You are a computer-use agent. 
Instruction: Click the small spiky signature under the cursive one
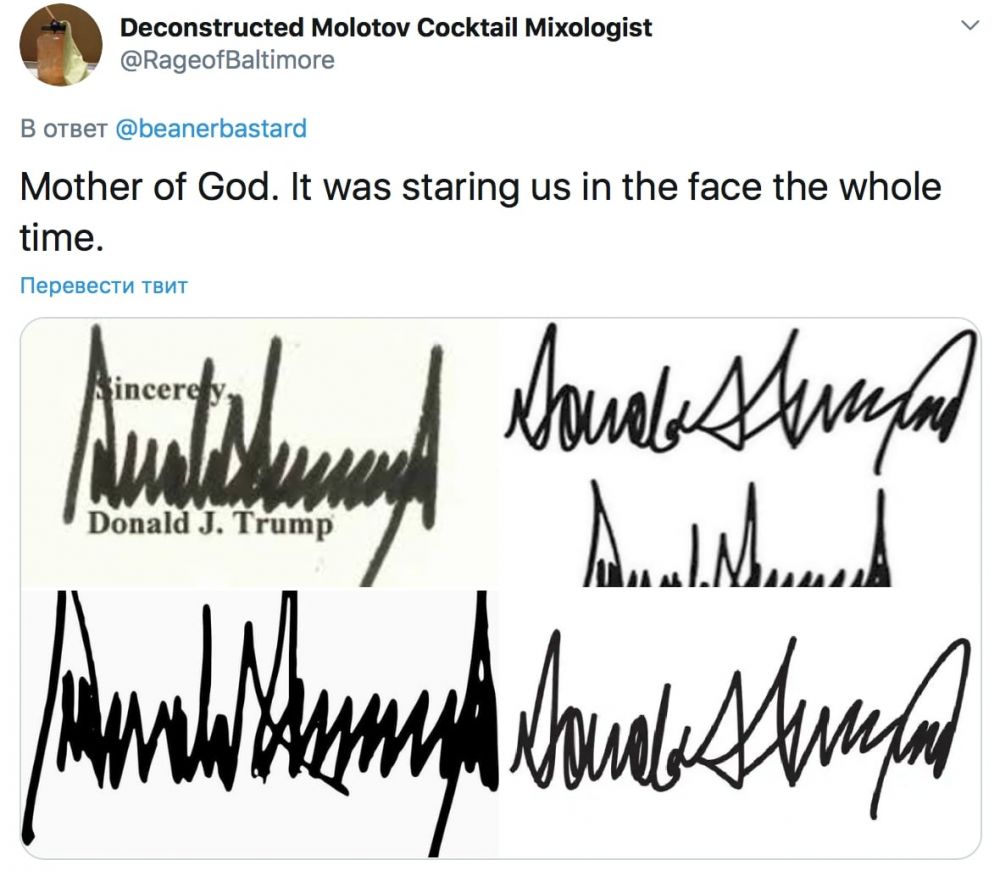coord(737,534)
